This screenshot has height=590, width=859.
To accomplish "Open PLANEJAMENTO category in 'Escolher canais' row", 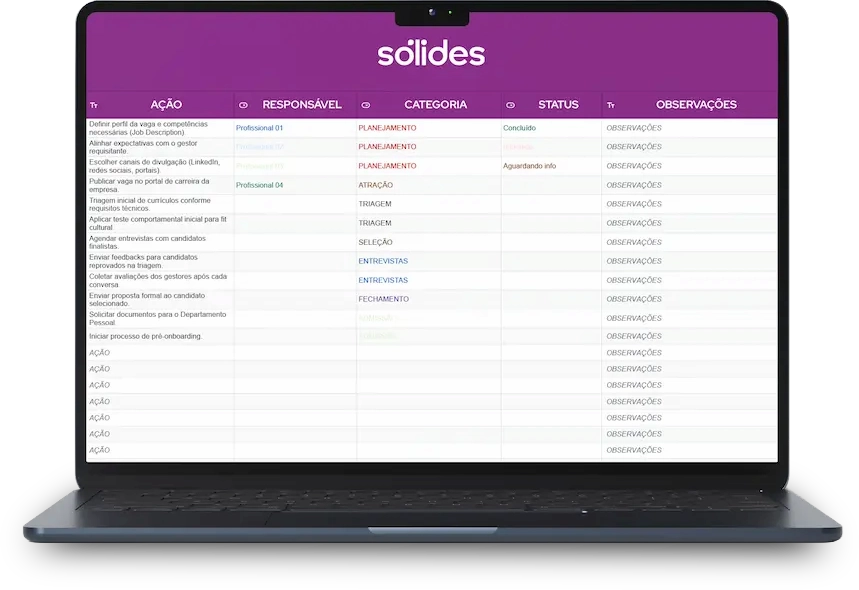I will click(429, 166).
